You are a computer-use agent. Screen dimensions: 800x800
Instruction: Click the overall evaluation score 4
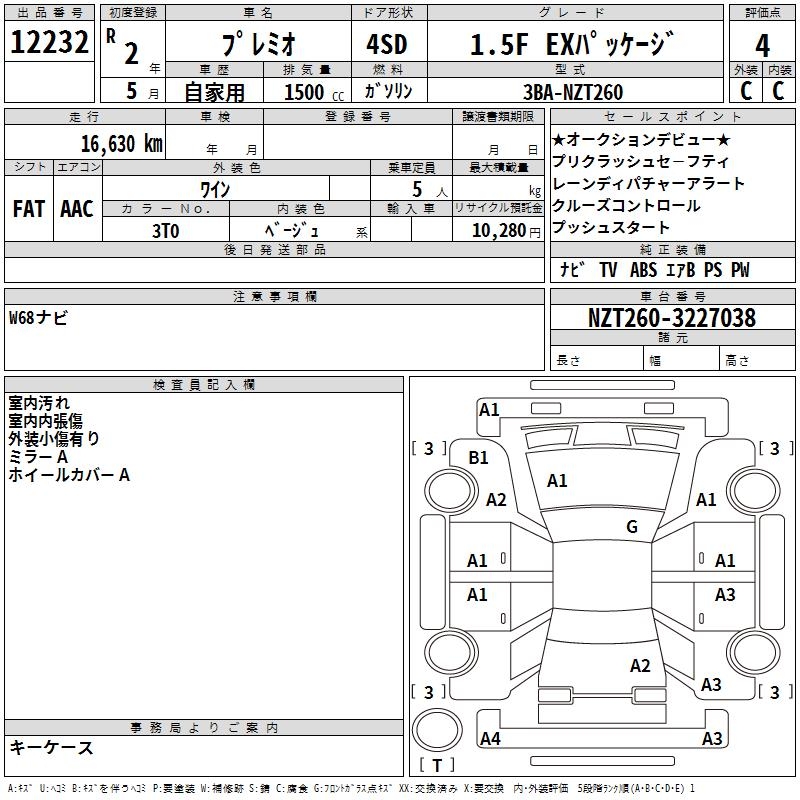click(x=762, y=45)
